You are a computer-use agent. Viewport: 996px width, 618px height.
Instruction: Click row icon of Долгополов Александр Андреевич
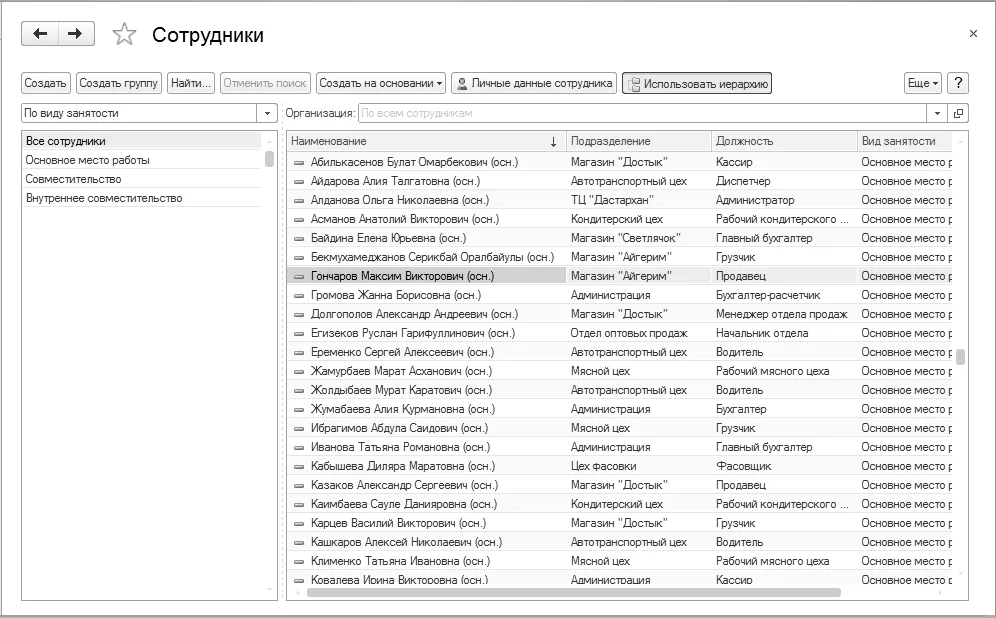pyautogui.click(x=299, y=314)
